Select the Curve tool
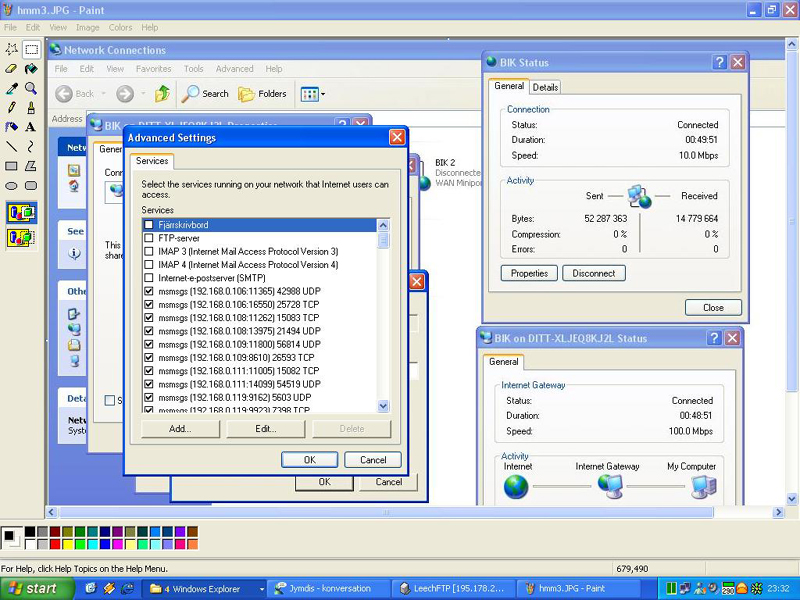The image size is (800, 600). pyautogui.click(x=32, y=147)
